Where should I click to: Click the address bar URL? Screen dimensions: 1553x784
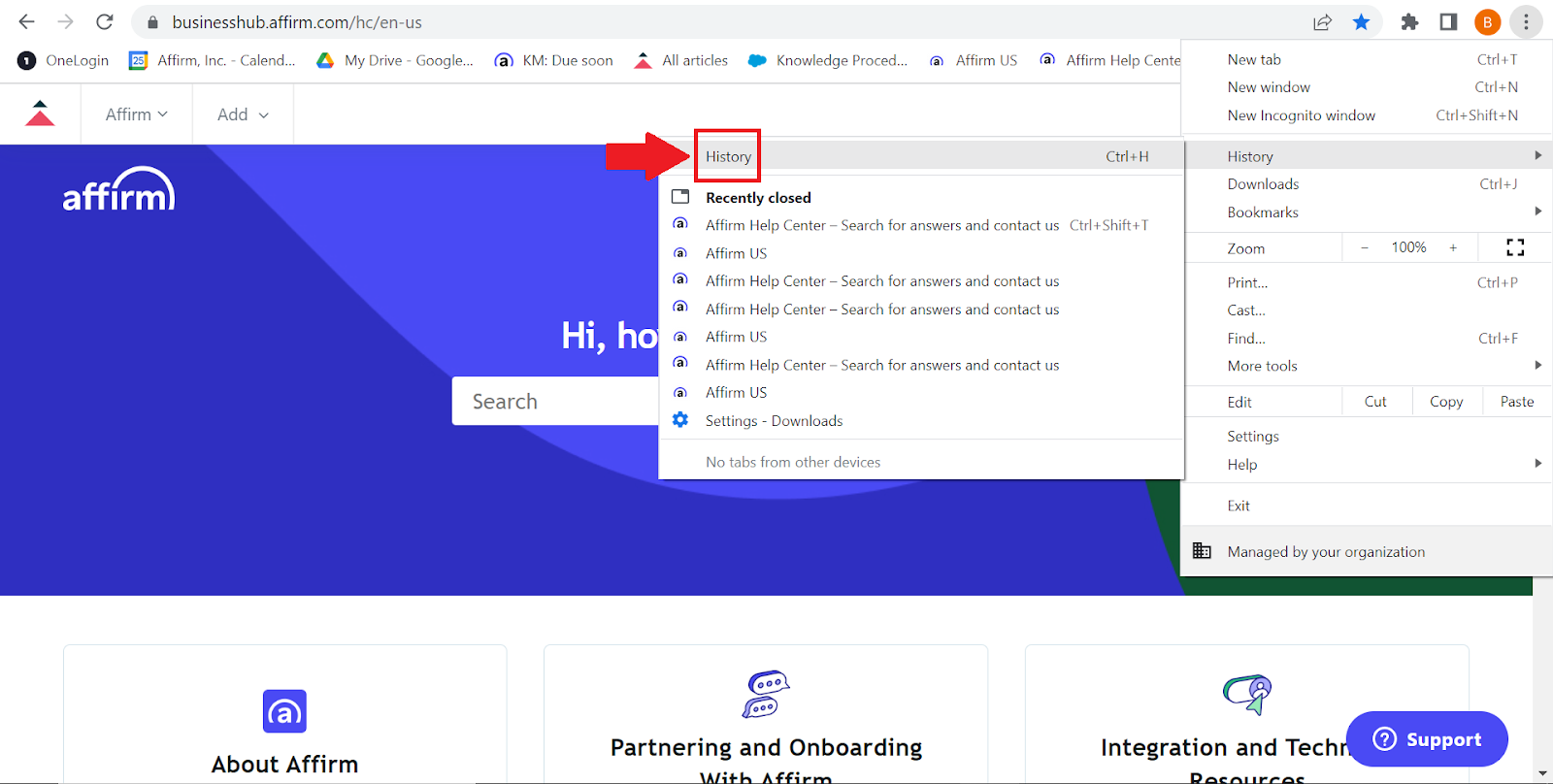click(x=297, y=21)
